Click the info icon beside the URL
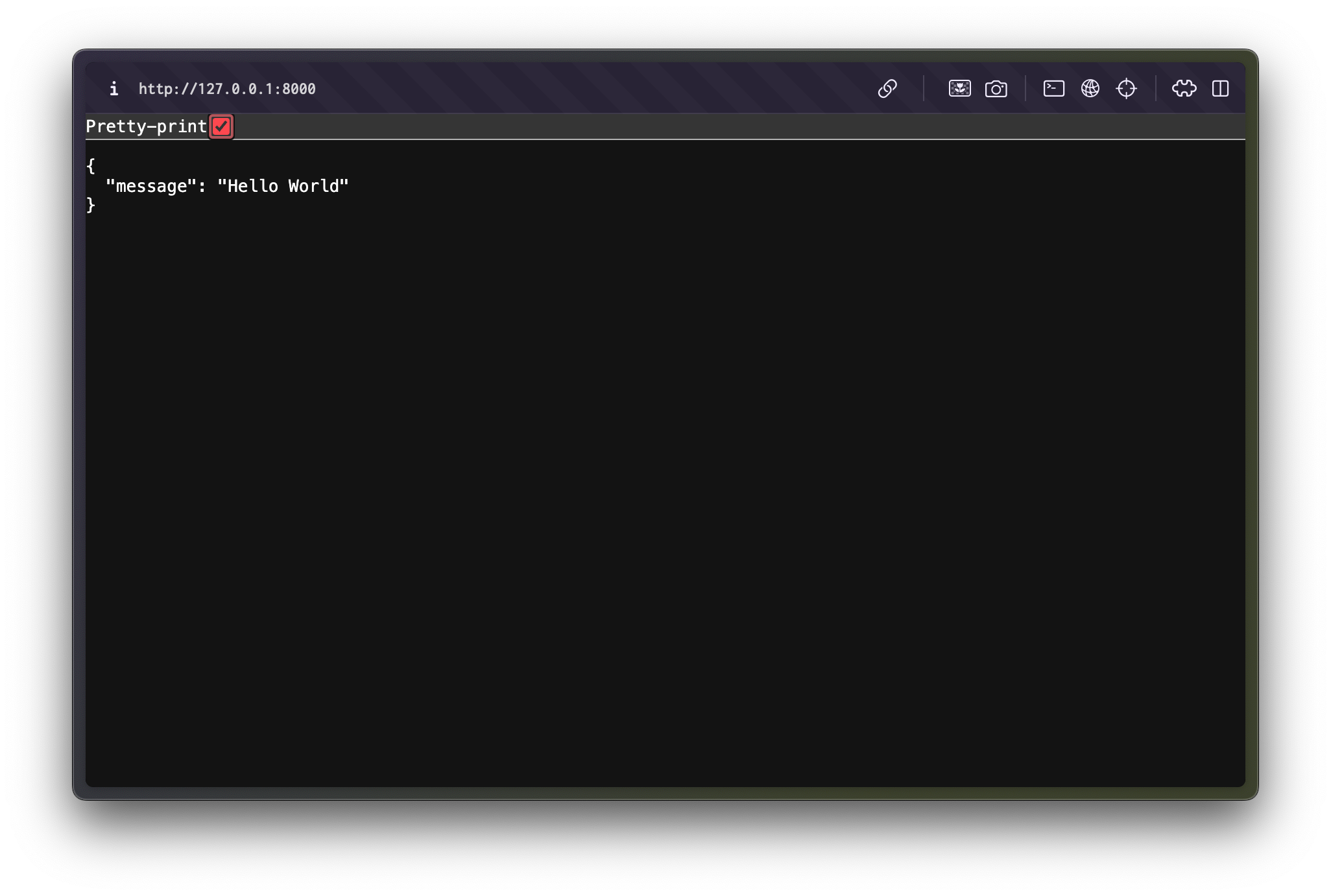Screen dimensions: 1331x896 pos(114,89)
